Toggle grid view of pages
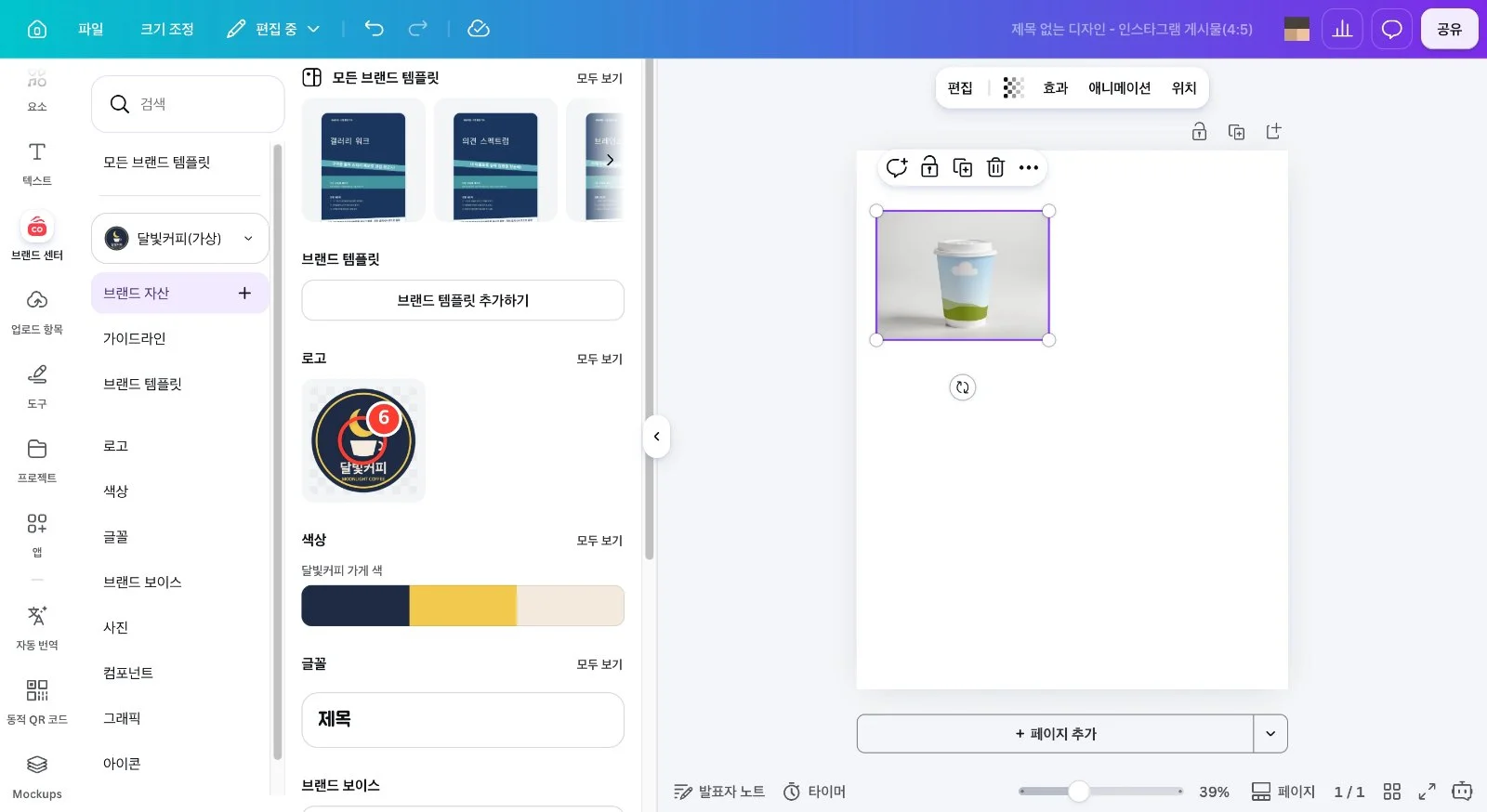The width and height of the screenshot is (1487, 812). (1391, 792)
